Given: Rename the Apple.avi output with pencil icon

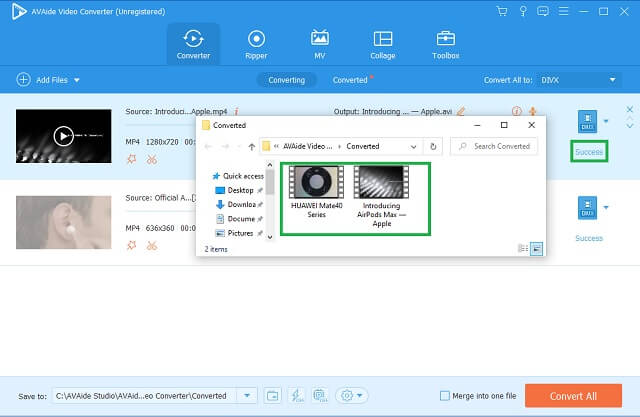Looking at the screenshot, I should coord(461,111).
